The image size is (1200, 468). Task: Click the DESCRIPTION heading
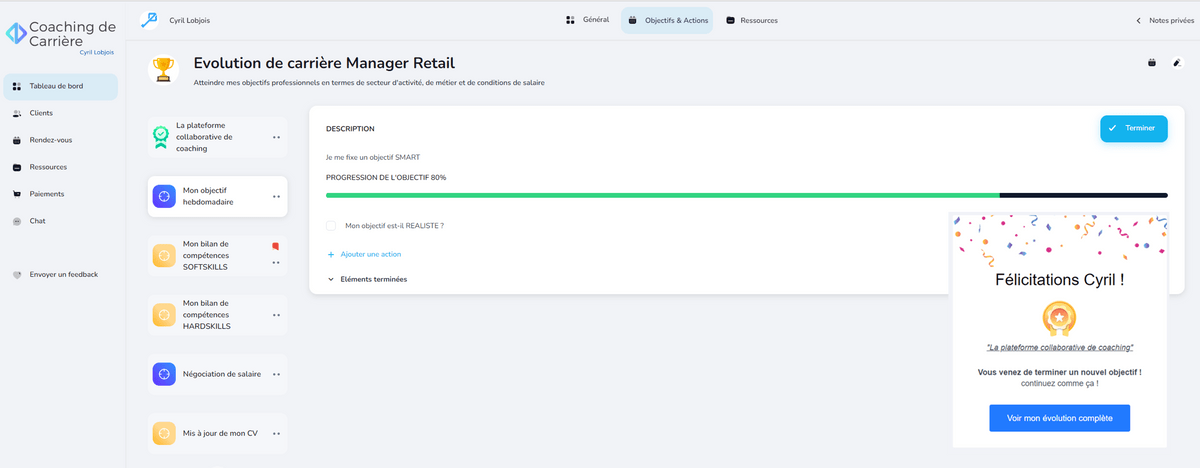[350, 129]
